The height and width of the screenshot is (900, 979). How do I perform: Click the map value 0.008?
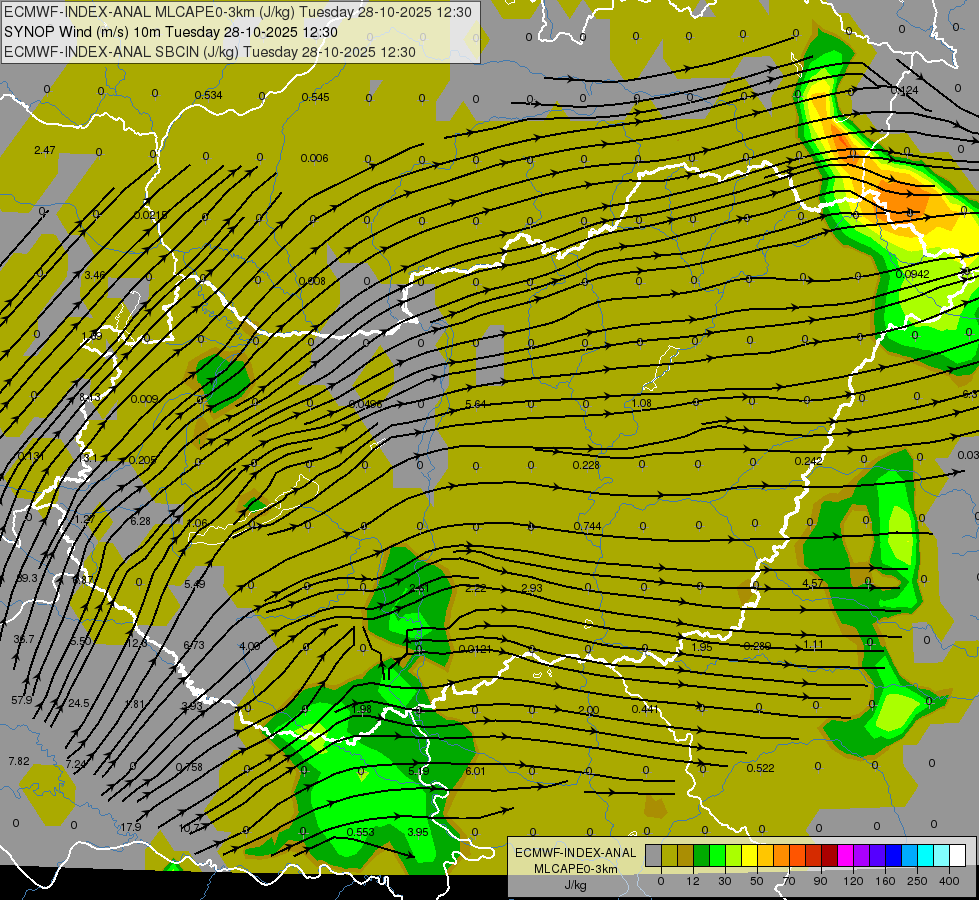click(x=312, y=281)
